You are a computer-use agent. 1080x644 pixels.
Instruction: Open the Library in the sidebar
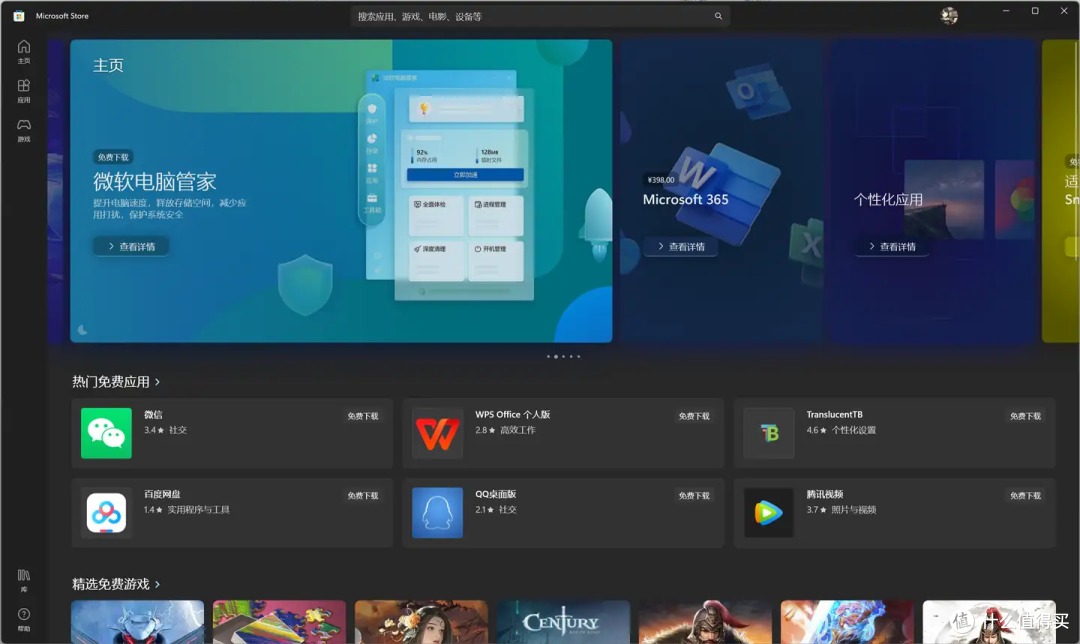click(x=23, y=581)
